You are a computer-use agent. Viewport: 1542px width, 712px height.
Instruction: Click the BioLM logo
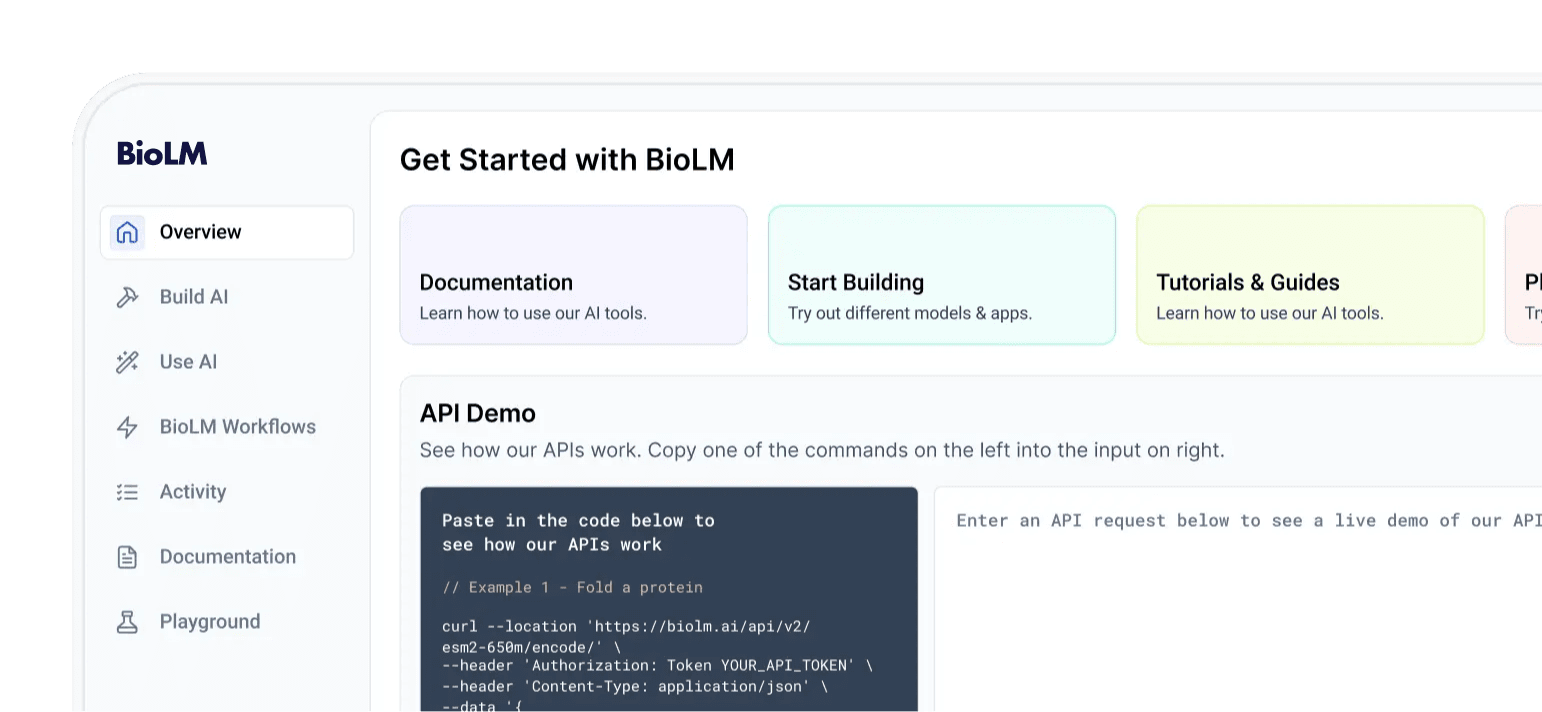point(162,153)
